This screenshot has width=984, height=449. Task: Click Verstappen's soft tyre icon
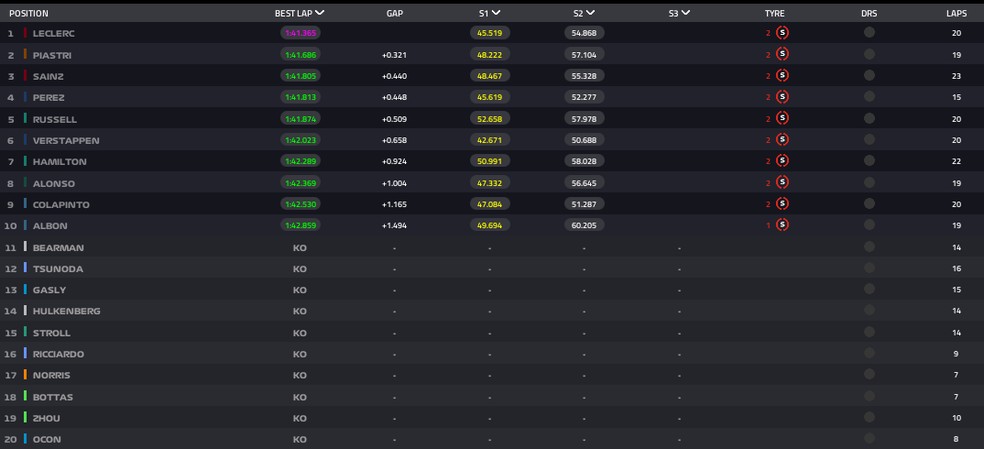[x=783, y=140]
